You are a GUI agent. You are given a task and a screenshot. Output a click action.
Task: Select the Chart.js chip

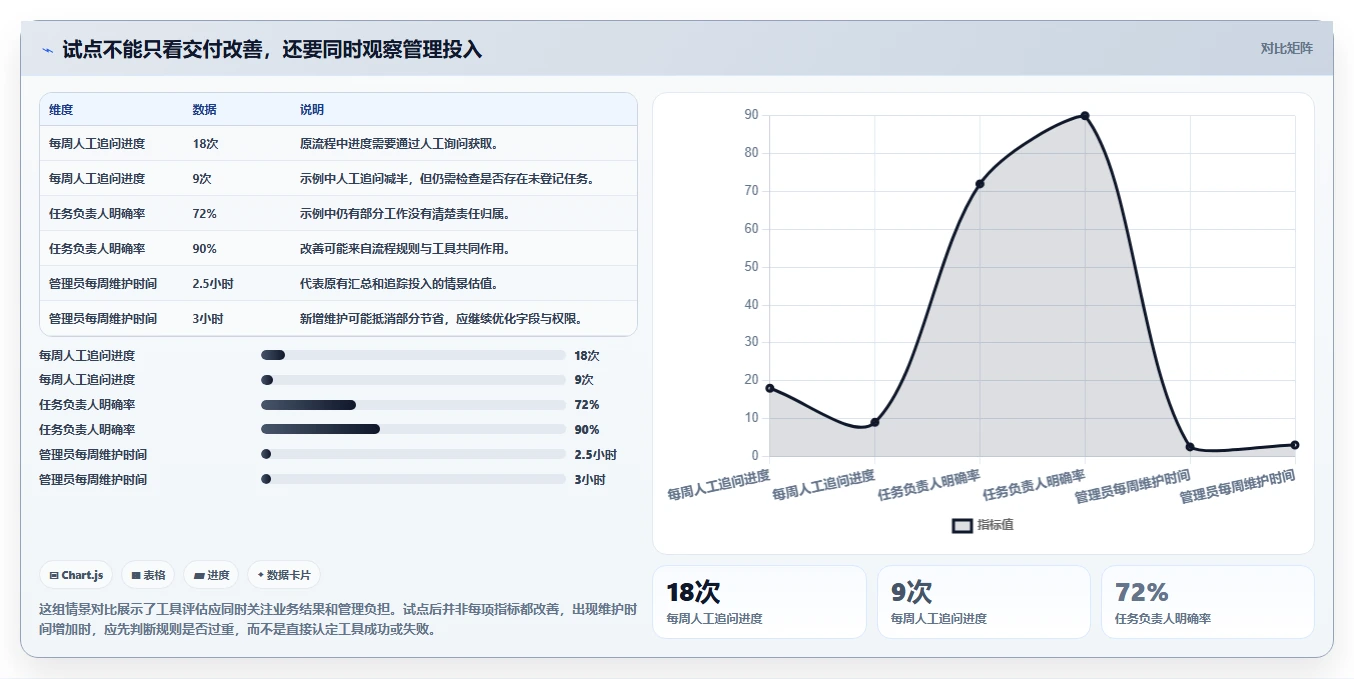click(x=77, y=575)
